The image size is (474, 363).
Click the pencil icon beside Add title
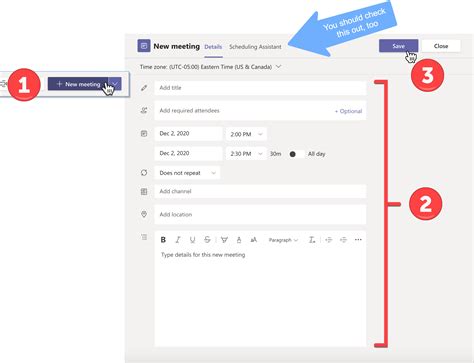[144, 88]
